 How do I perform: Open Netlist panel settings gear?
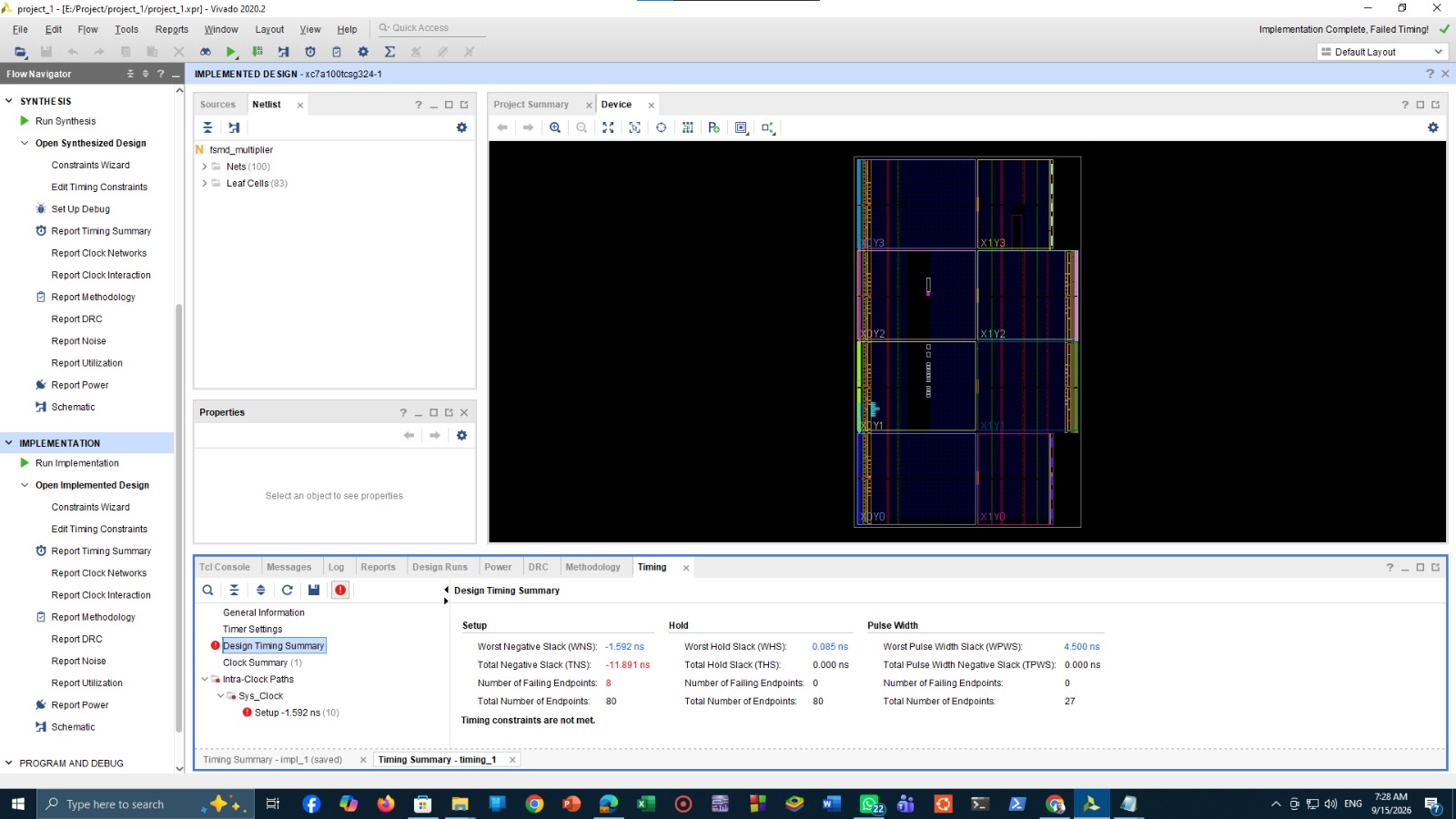461,127
